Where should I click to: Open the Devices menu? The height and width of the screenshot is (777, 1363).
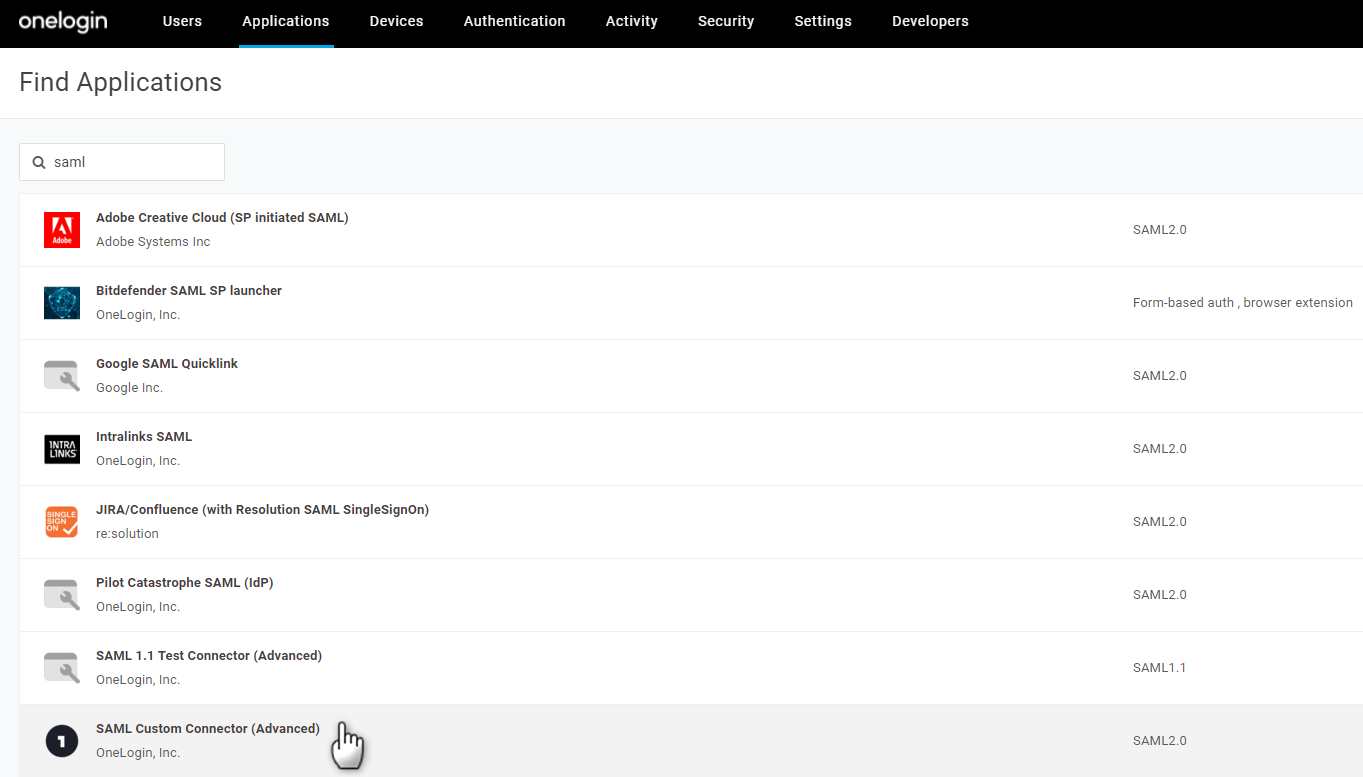tap(396, 21)
